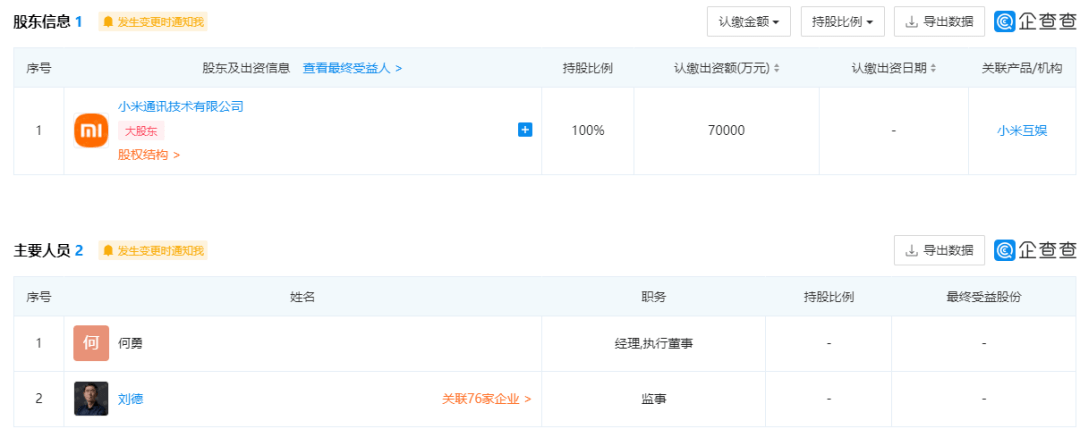
Task: Open the 认缴金额 dropdown
Action: 749,21
